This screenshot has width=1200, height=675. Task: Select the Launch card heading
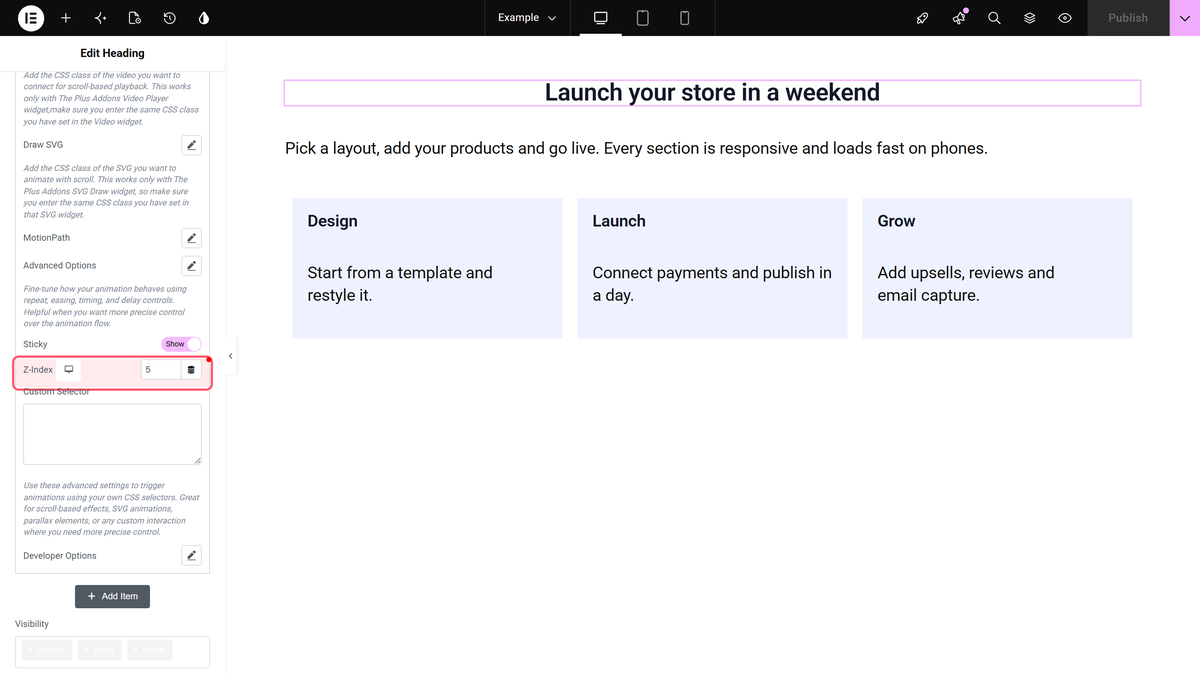pos(619,221)
